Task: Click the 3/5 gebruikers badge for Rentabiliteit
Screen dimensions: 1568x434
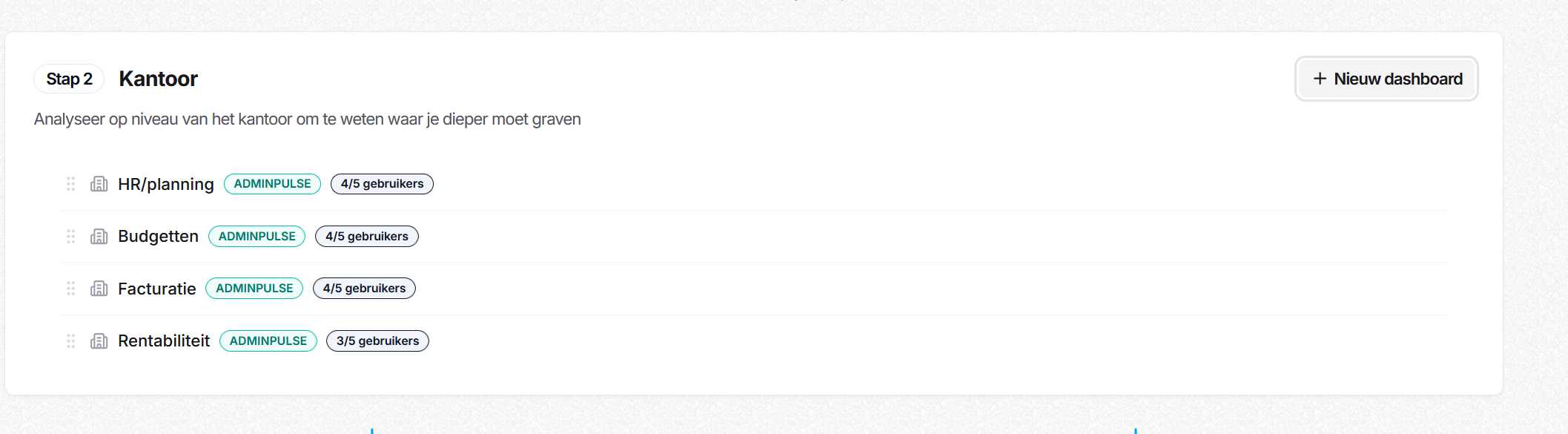Action: [377, 341]
